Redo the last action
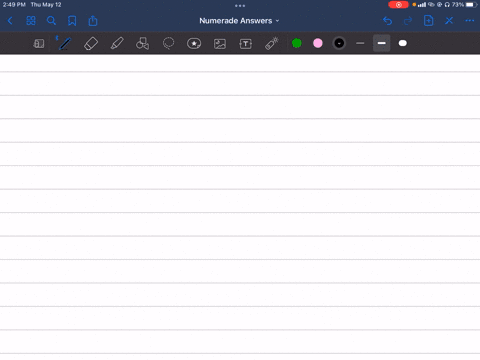The image size is (480, 360). pyautogui.click(x=408, y=21)
